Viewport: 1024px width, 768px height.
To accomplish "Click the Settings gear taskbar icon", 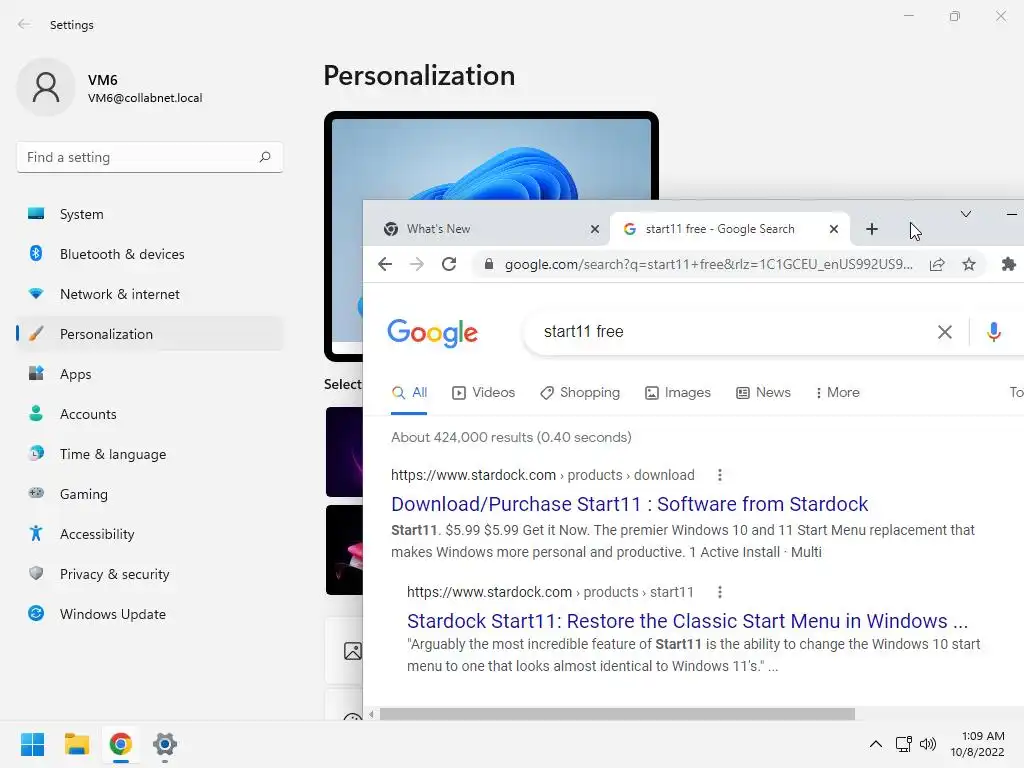I will click(165, 744).
